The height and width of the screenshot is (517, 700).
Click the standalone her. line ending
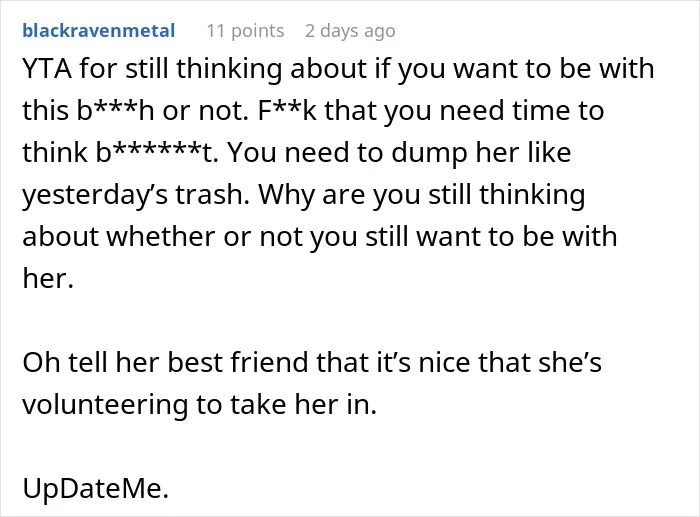click(x=48, y=279)
